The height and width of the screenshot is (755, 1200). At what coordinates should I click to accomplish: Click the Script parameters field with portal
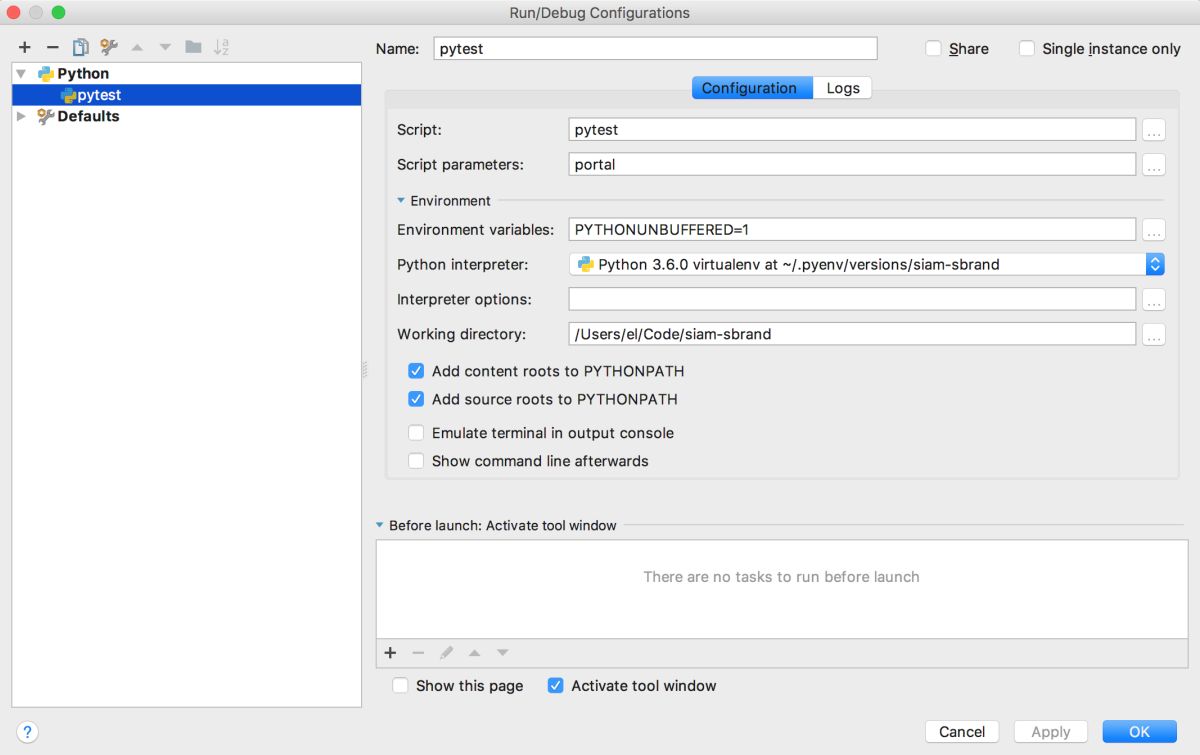pyautogui.click(x=852, y=165)
